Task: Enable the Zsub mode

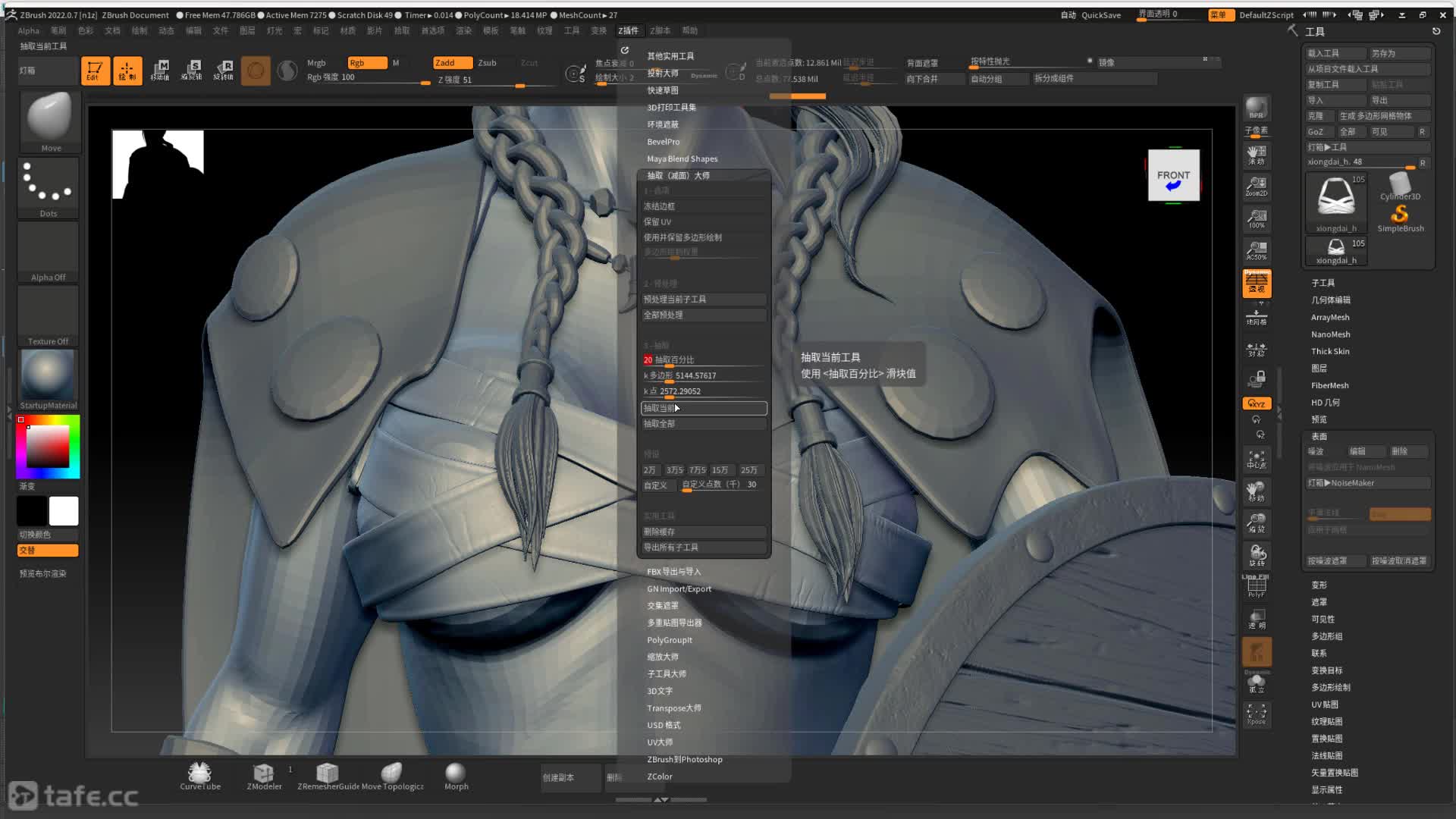Action: point(487,63)
